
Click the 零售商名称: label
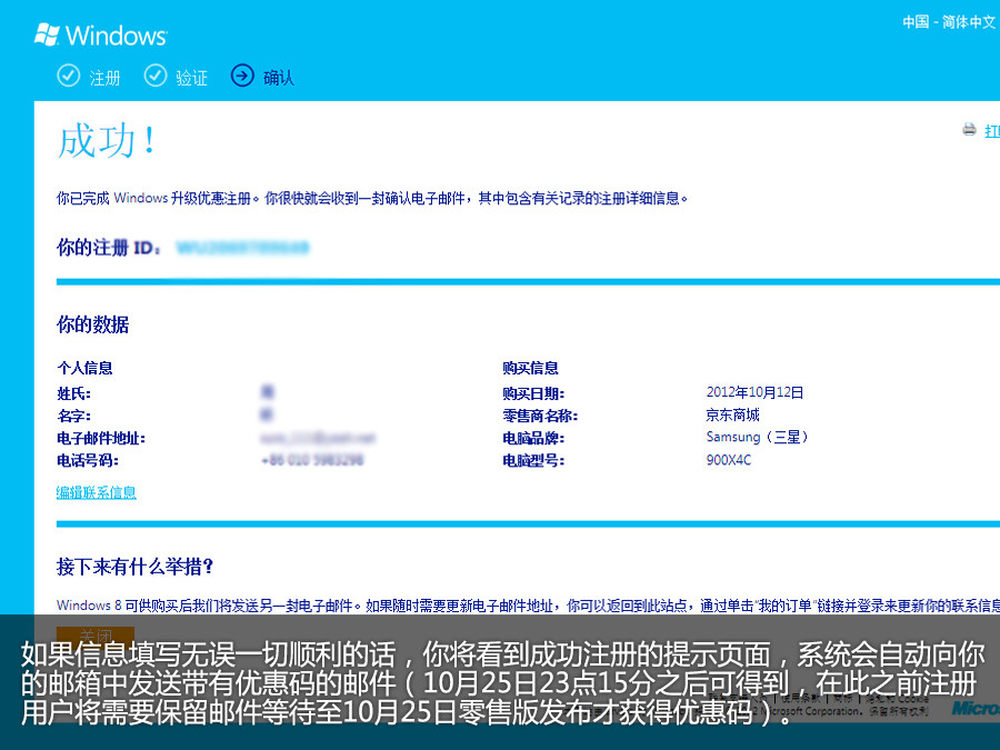click(540, 416)
